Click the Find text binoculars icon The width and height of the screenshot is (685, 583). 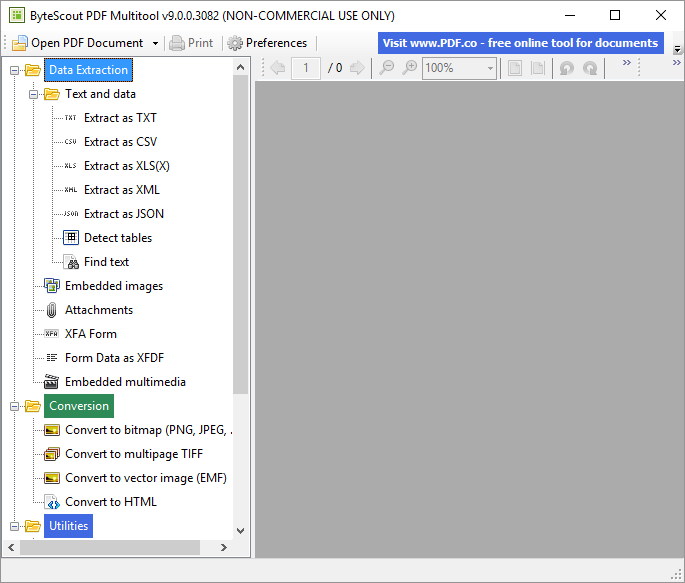pos(71,262)
